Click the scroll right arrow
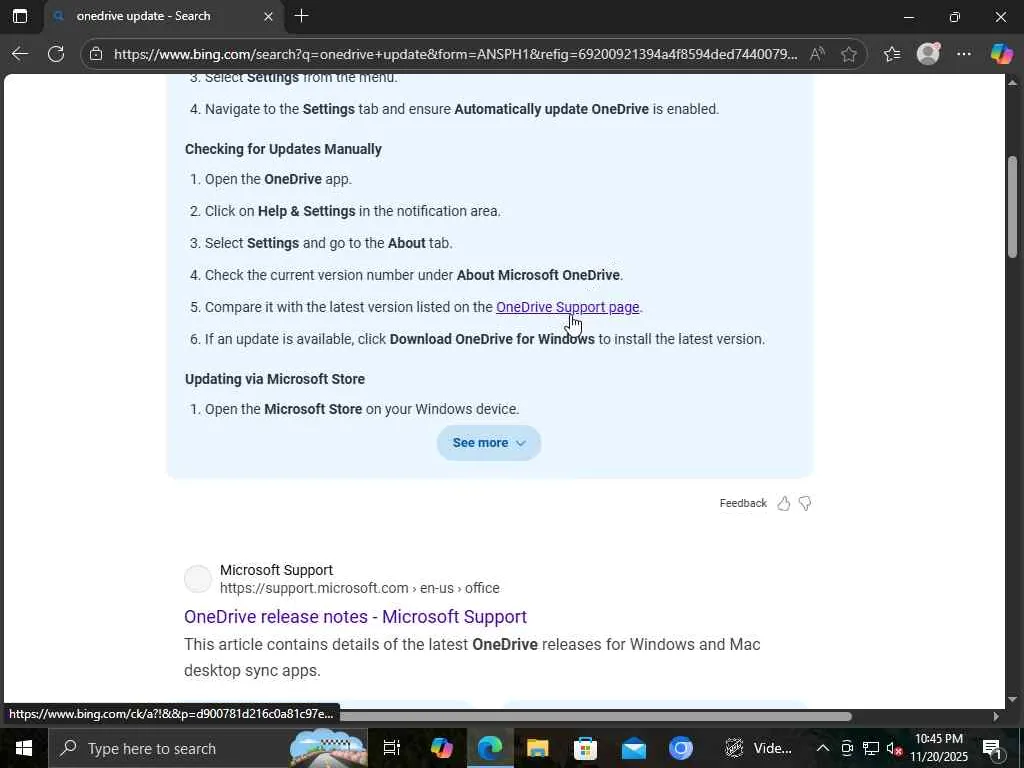Image resolution: width=1024 pixels, height=768 pixels. [x=996, y=716]
